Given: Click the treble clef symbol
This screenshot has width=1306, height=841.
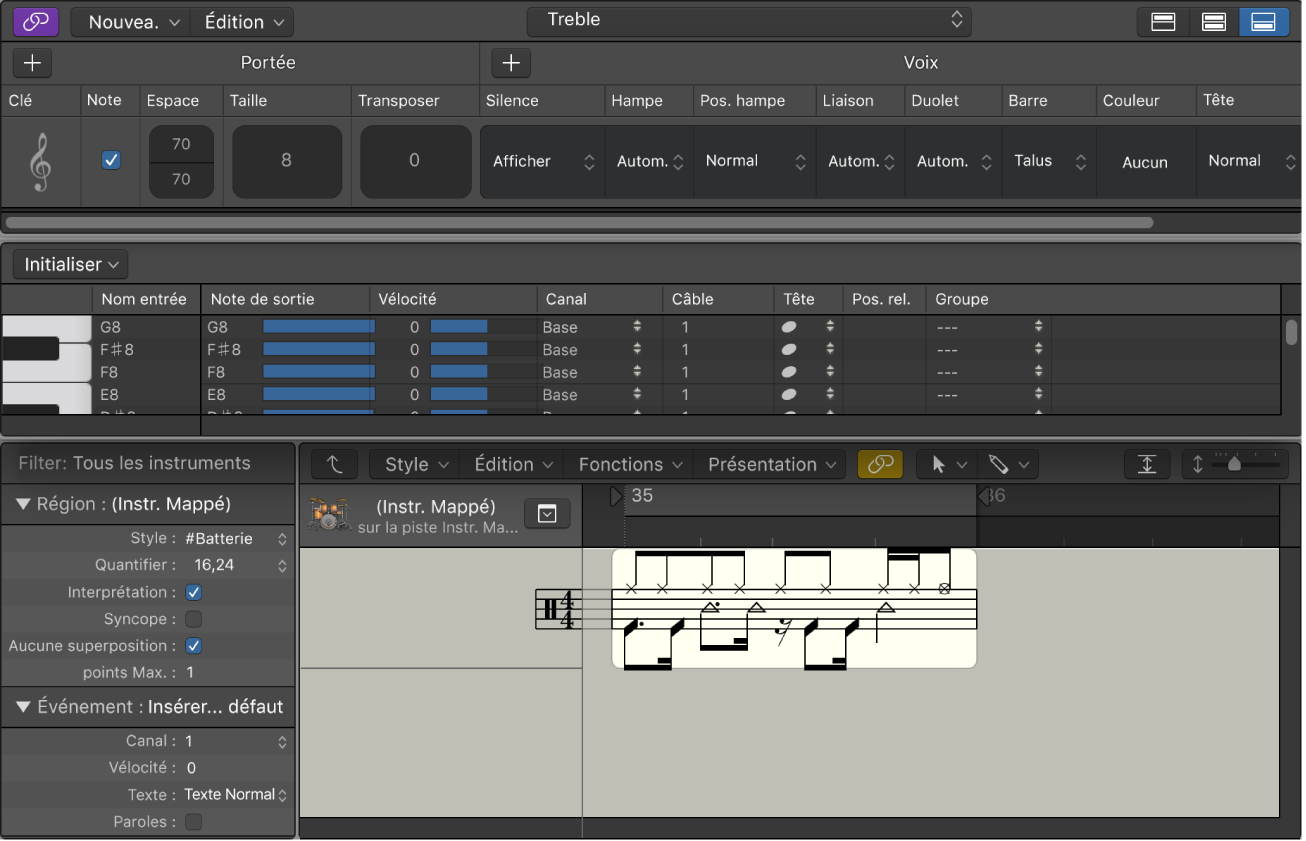Looking at the screenshot, I should tap(40, 162).
